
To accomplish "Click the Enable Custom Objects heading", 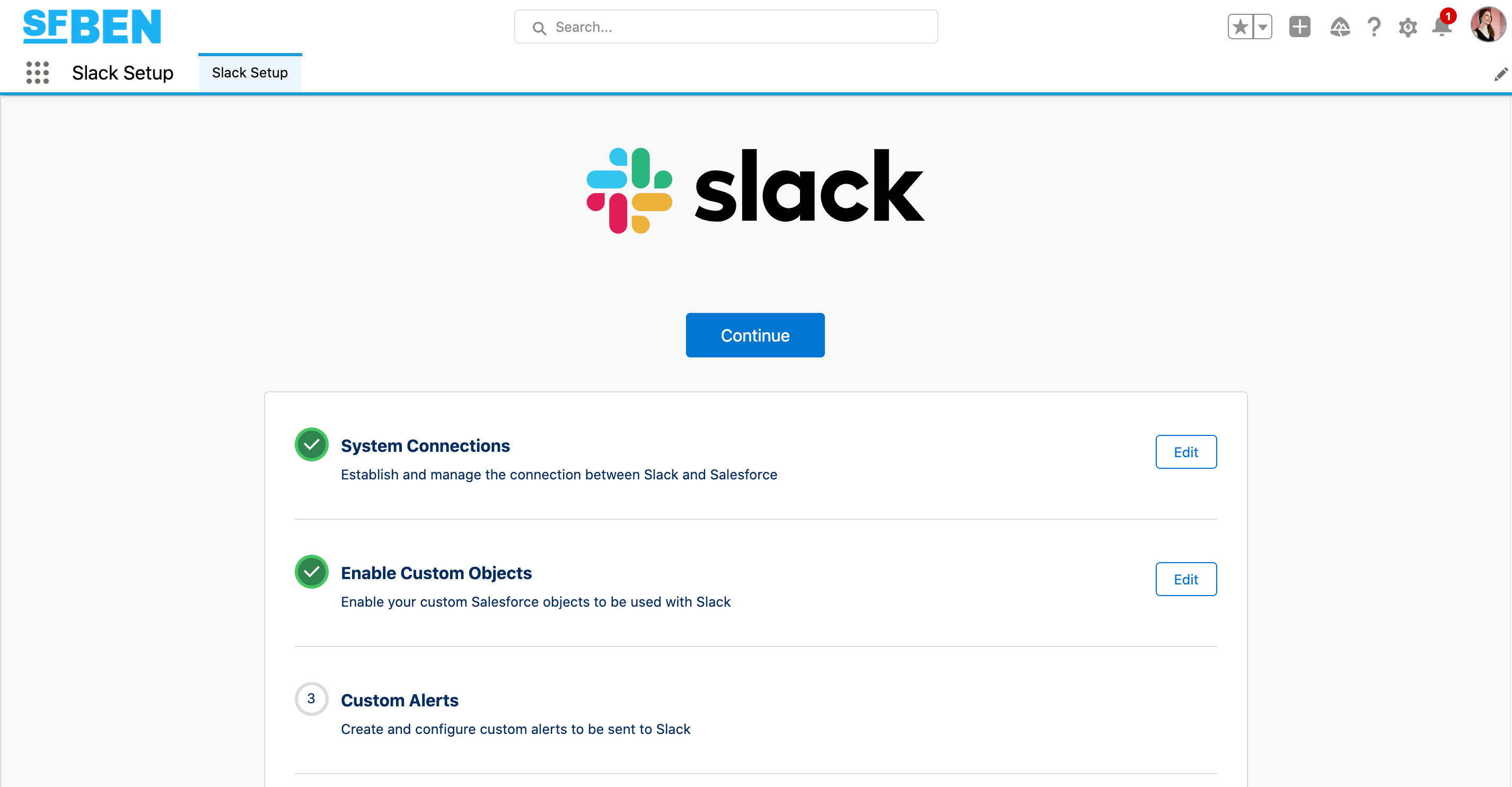I will pyautogui.click(x=436, y=573).
